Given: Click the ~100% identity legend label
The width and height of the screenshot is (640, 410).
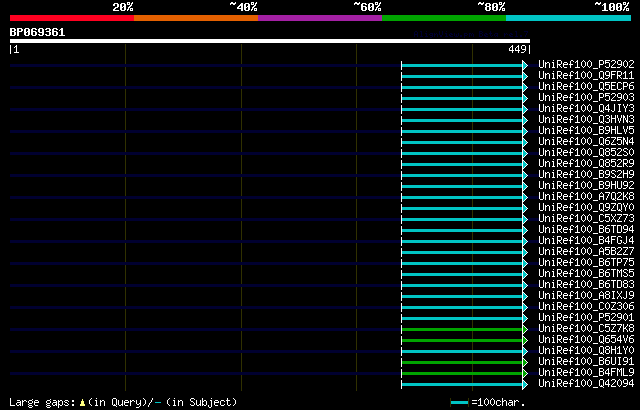Looking at the screenshot, I should coord(612,7).
